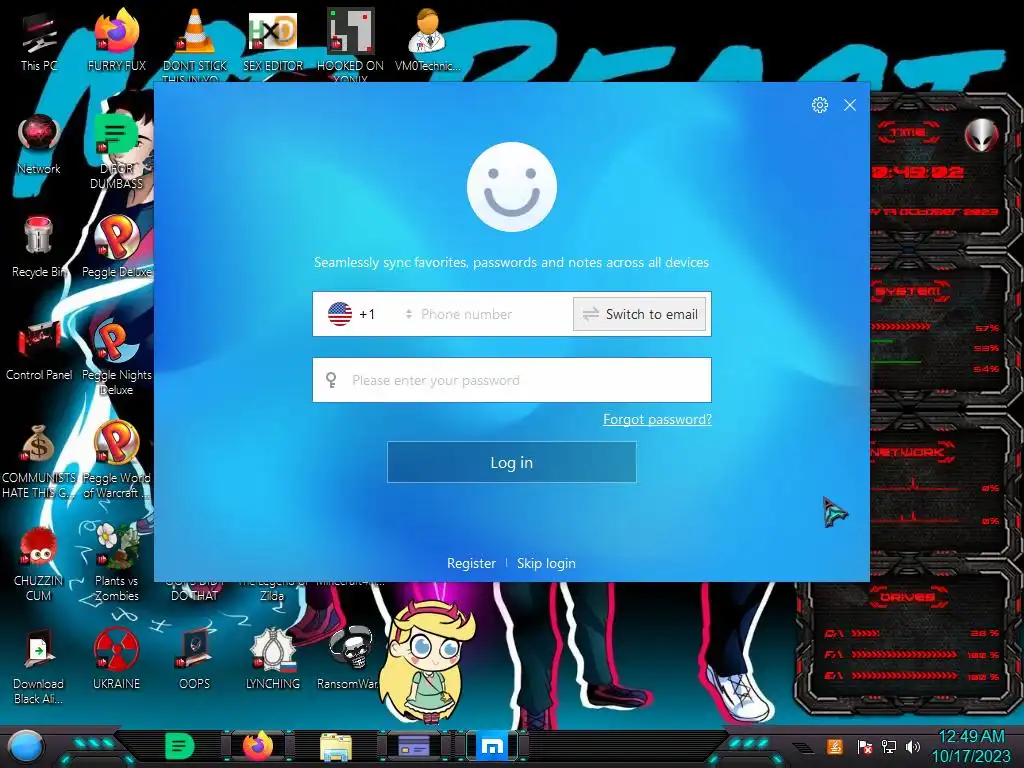Open Peggle Nights Deluxe icon
This screenshot has width=1024, height=768.
point(116,357)
